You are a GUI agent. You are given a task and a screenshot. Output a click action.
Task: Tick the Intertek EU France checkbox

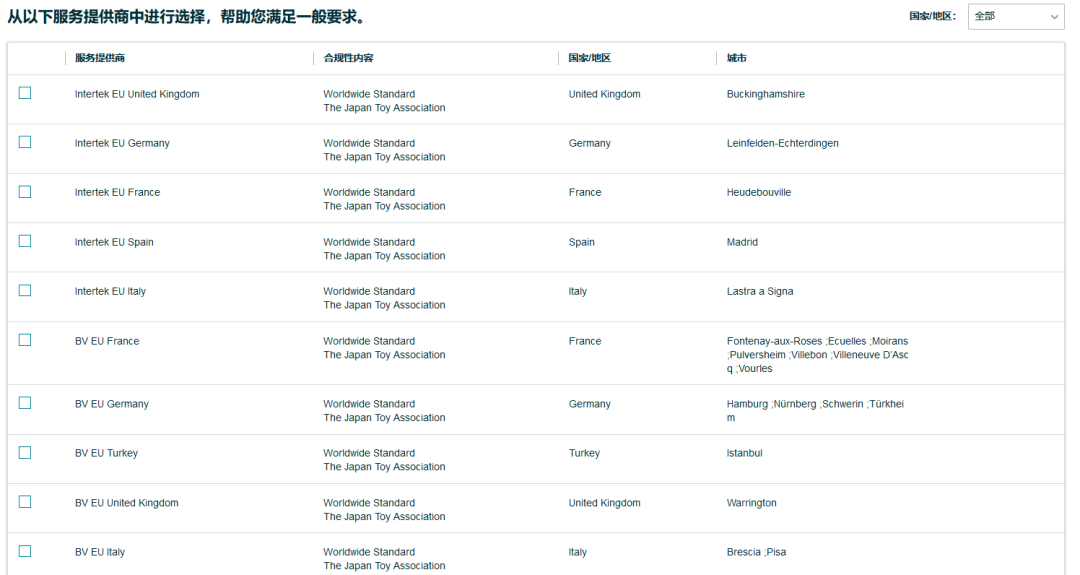tap(25, 191)
